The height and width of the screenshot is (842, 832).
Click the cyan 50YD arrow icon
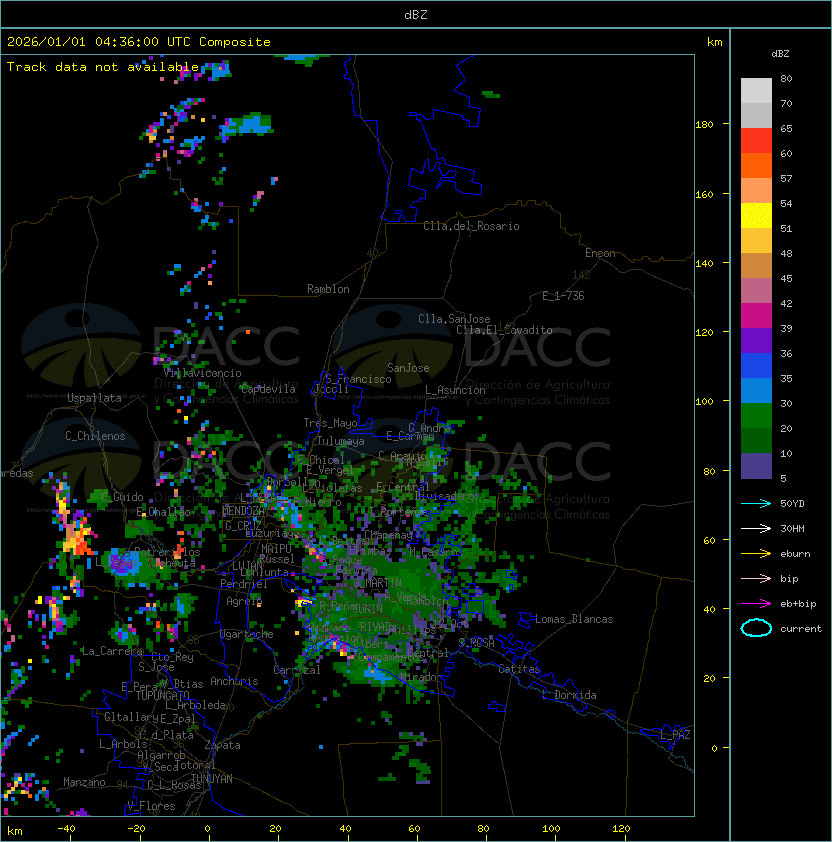pos(756,503)
